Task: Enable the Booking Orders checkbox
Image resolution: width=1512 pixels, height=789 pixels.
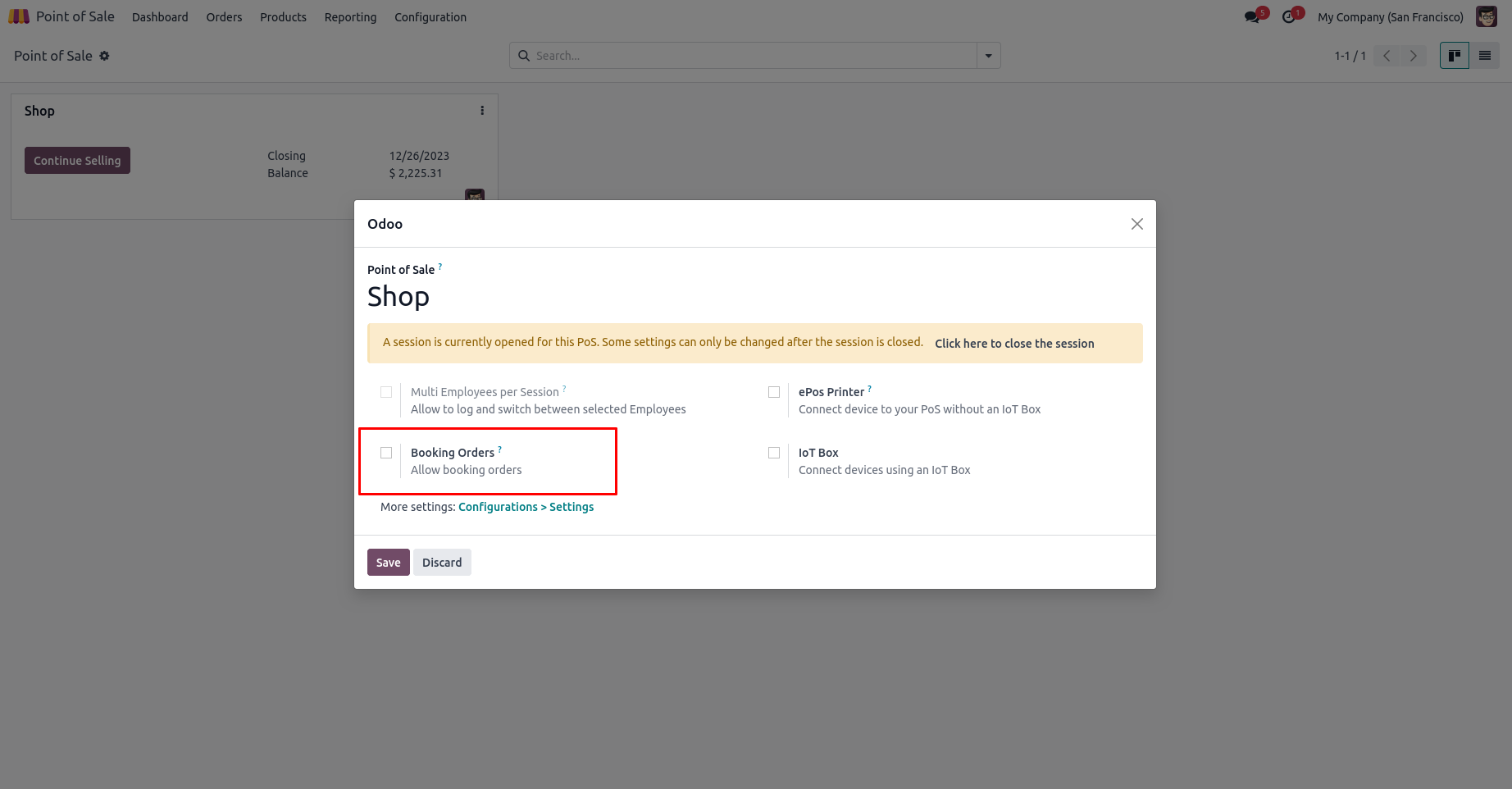Action: (386, 453)
